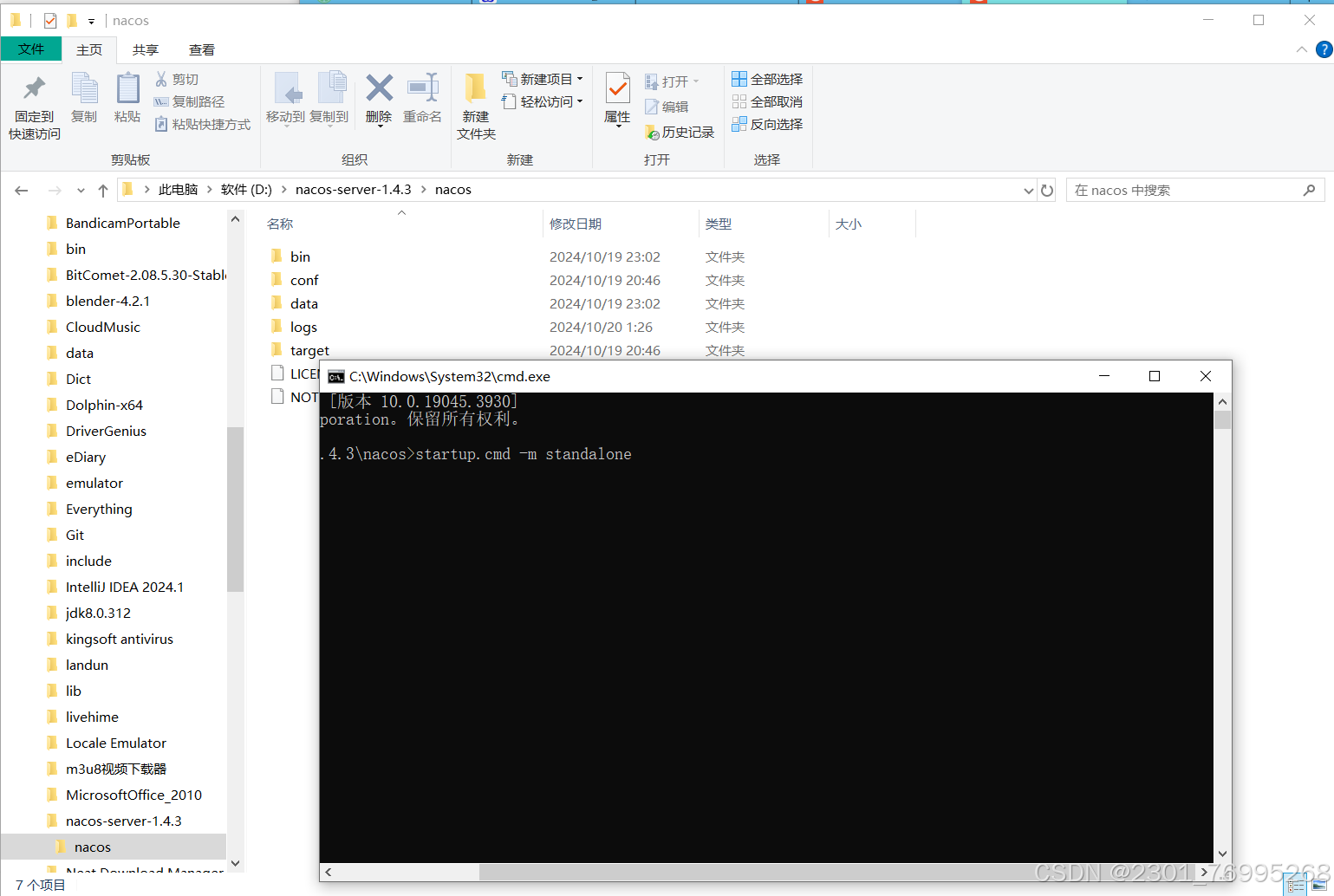This screenshot has width=1334, height=896.
Task: Open the address bar history dropdown
Action: (1028, 190)
